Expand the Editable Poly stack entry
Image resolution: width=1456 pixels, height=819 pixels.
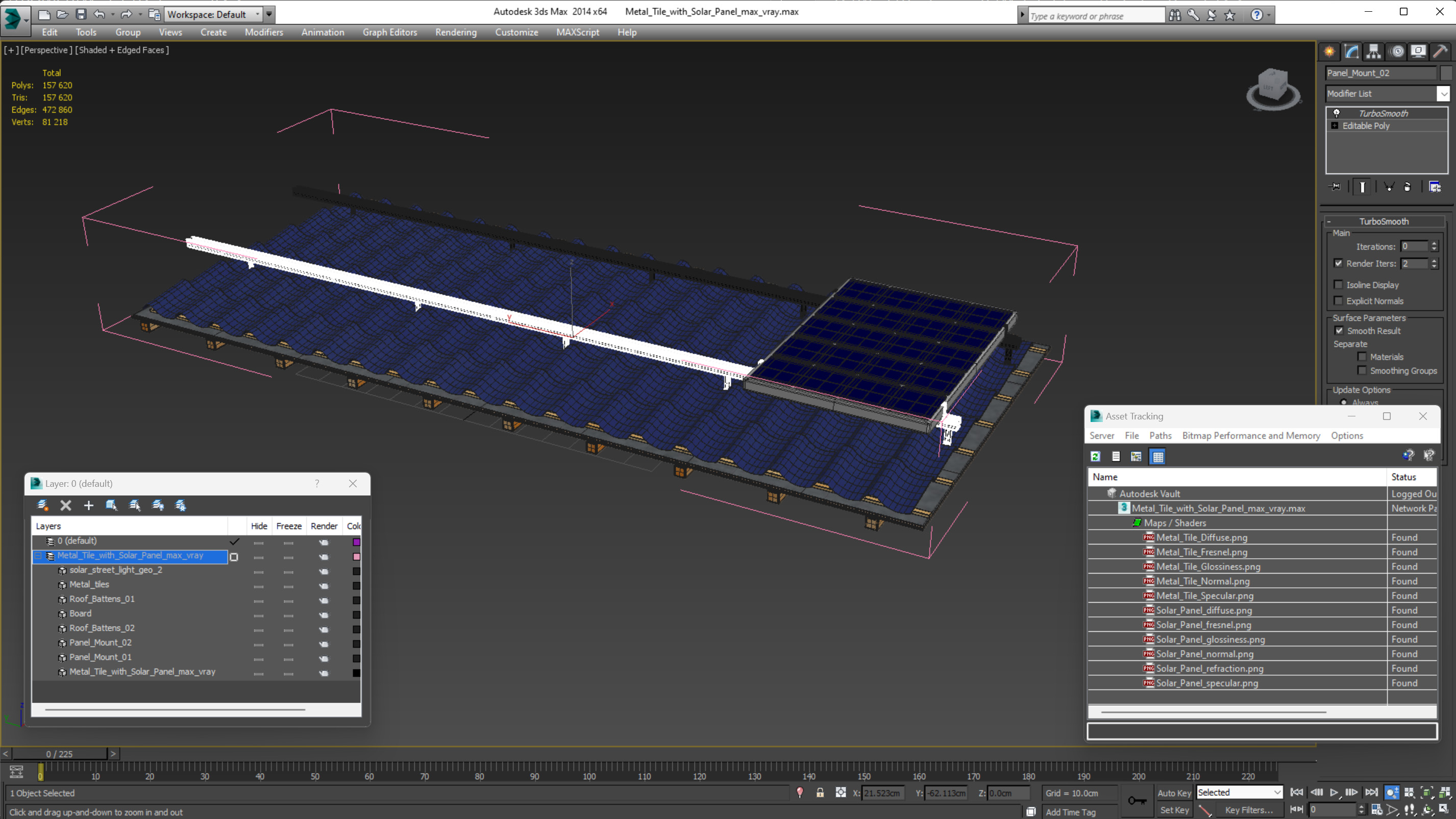point(1335,126)
